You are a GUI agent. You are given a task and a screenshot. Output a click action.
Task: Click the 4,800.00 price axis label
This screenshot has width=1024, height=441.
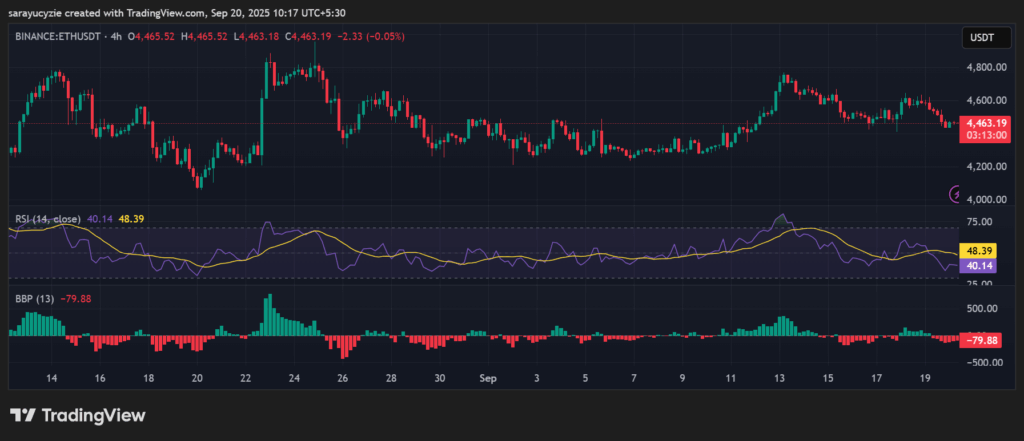985,67
